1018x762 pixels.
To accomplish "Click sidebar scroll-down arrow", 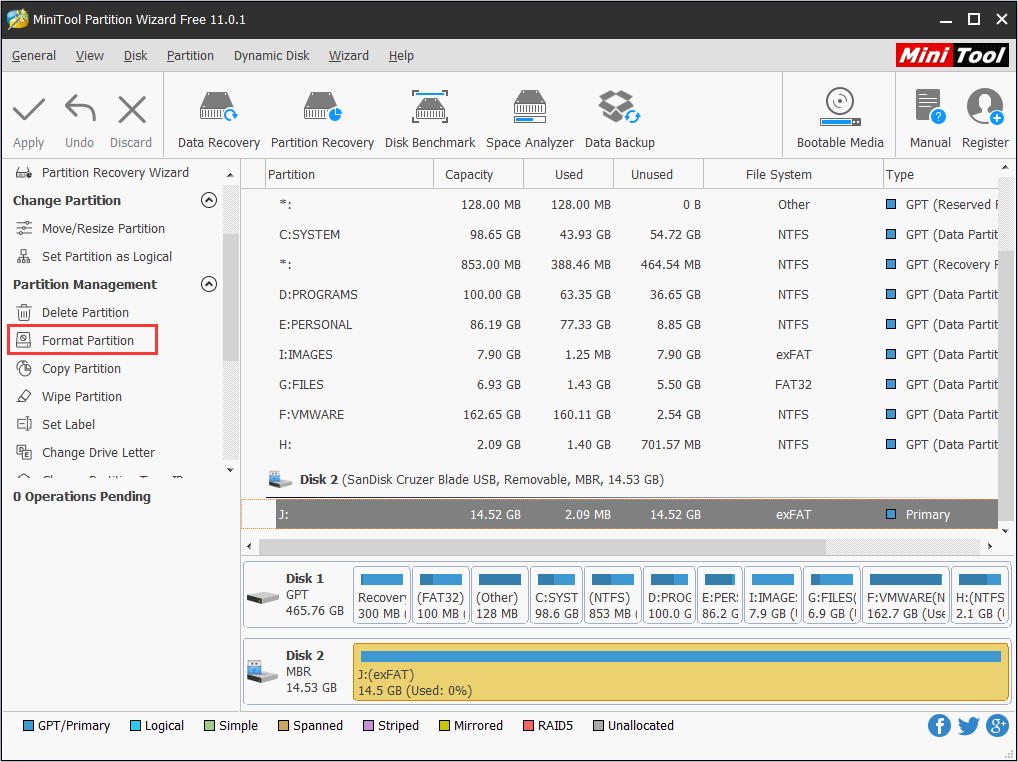I will pos(230,470).
